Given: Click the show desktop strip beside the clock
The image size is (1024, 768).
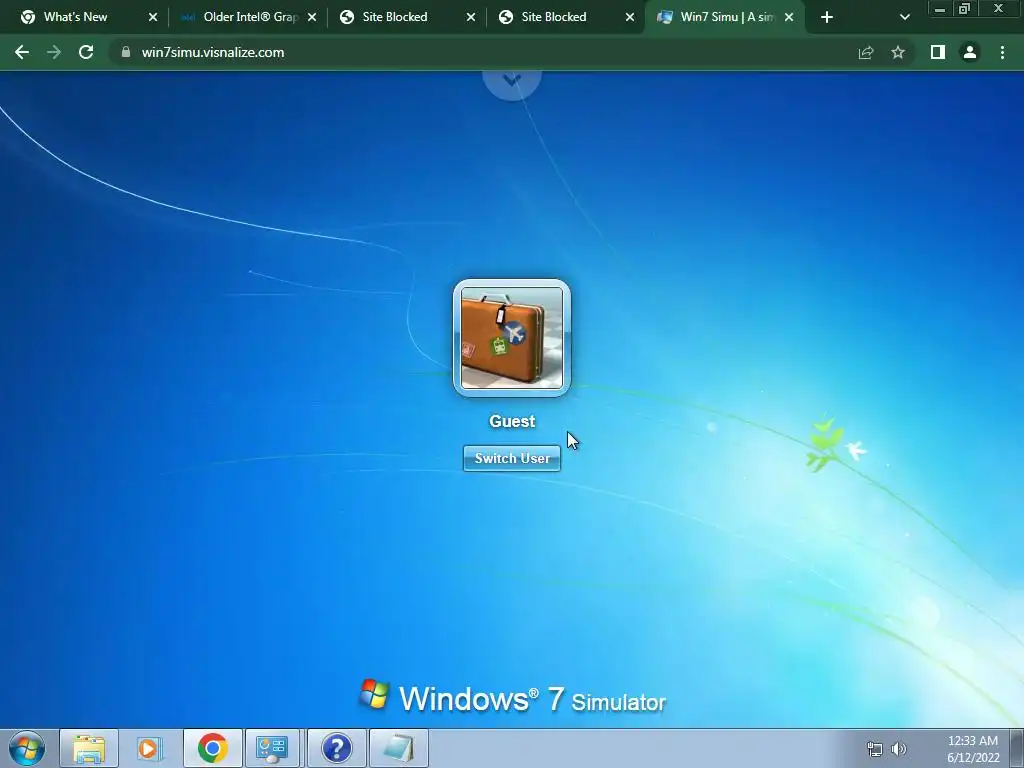Looking at the screenshot, I should [1017, 748].
